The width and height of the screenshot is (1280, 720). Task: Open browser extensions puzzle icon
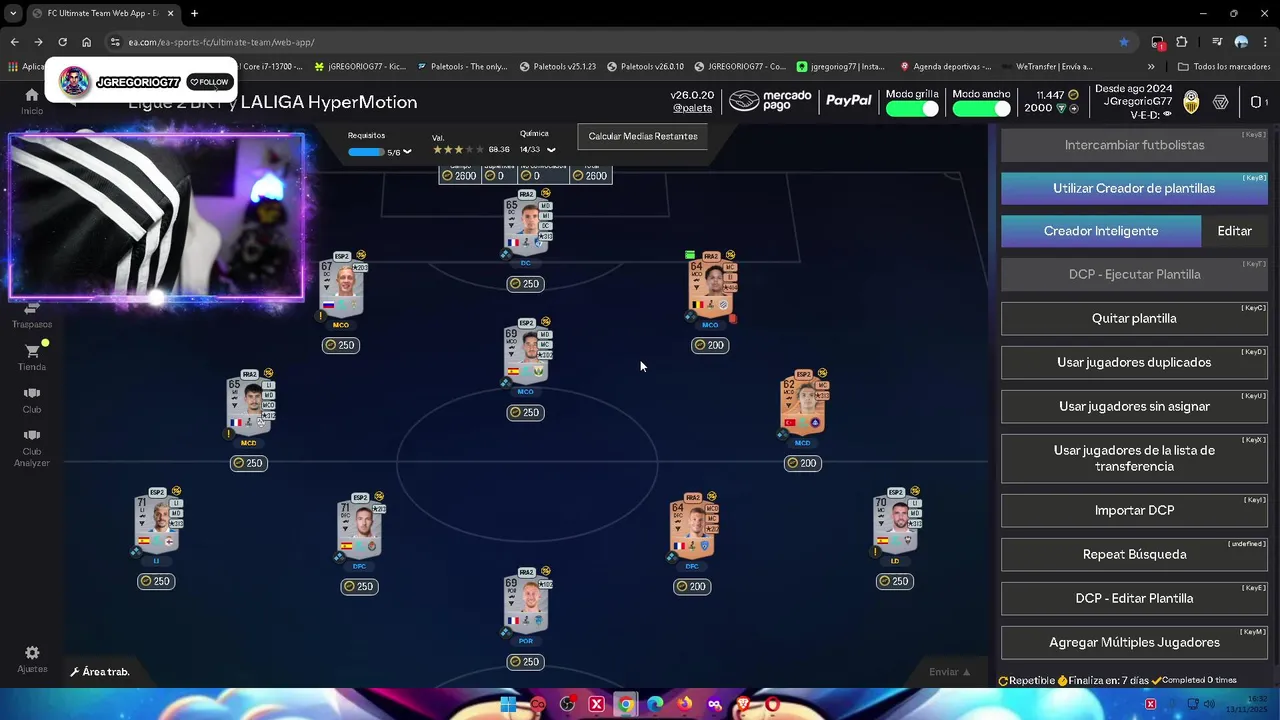coord(1182,42)
